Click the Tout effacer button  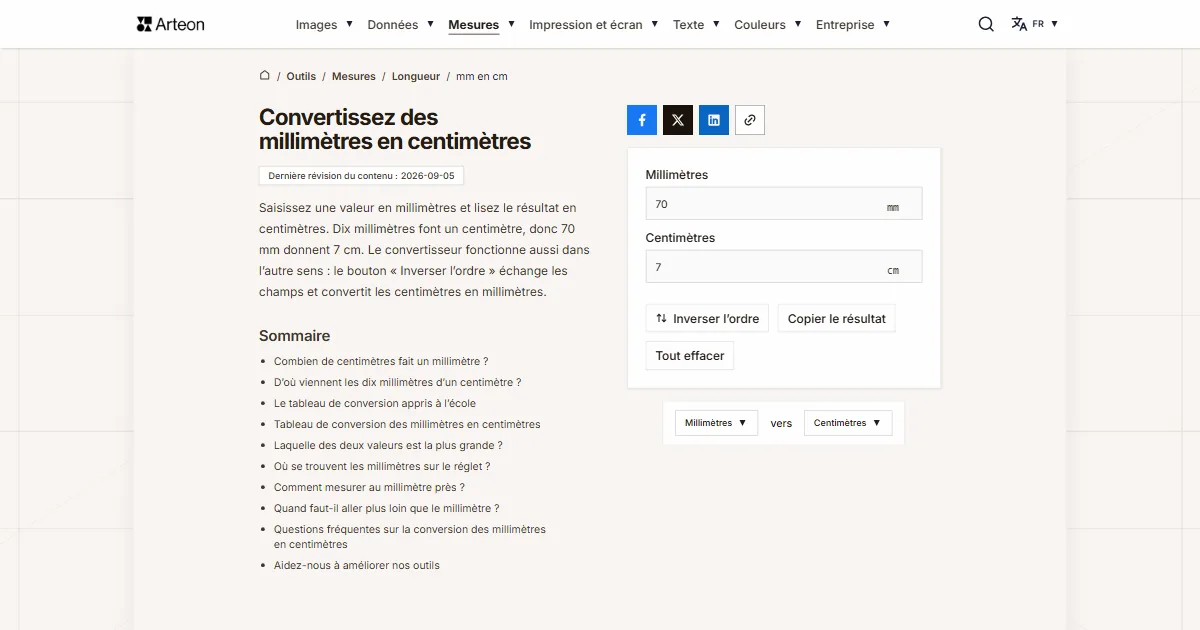690,356
